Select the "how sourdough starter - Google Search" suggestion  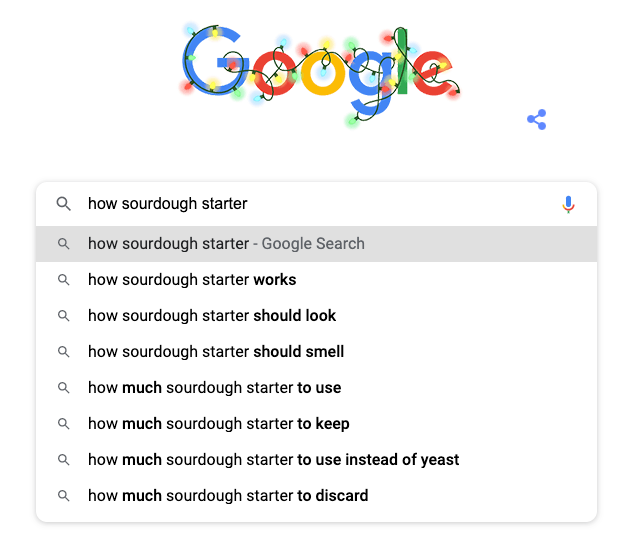point(226,244)
